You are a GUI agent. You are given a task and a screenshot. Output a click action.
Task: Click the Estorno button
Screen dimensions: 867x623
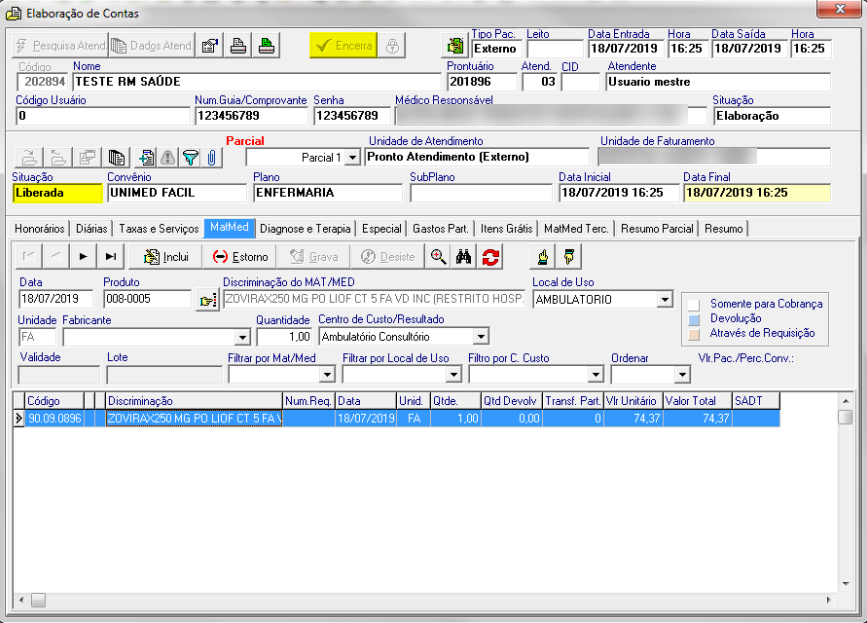(240, 256)
